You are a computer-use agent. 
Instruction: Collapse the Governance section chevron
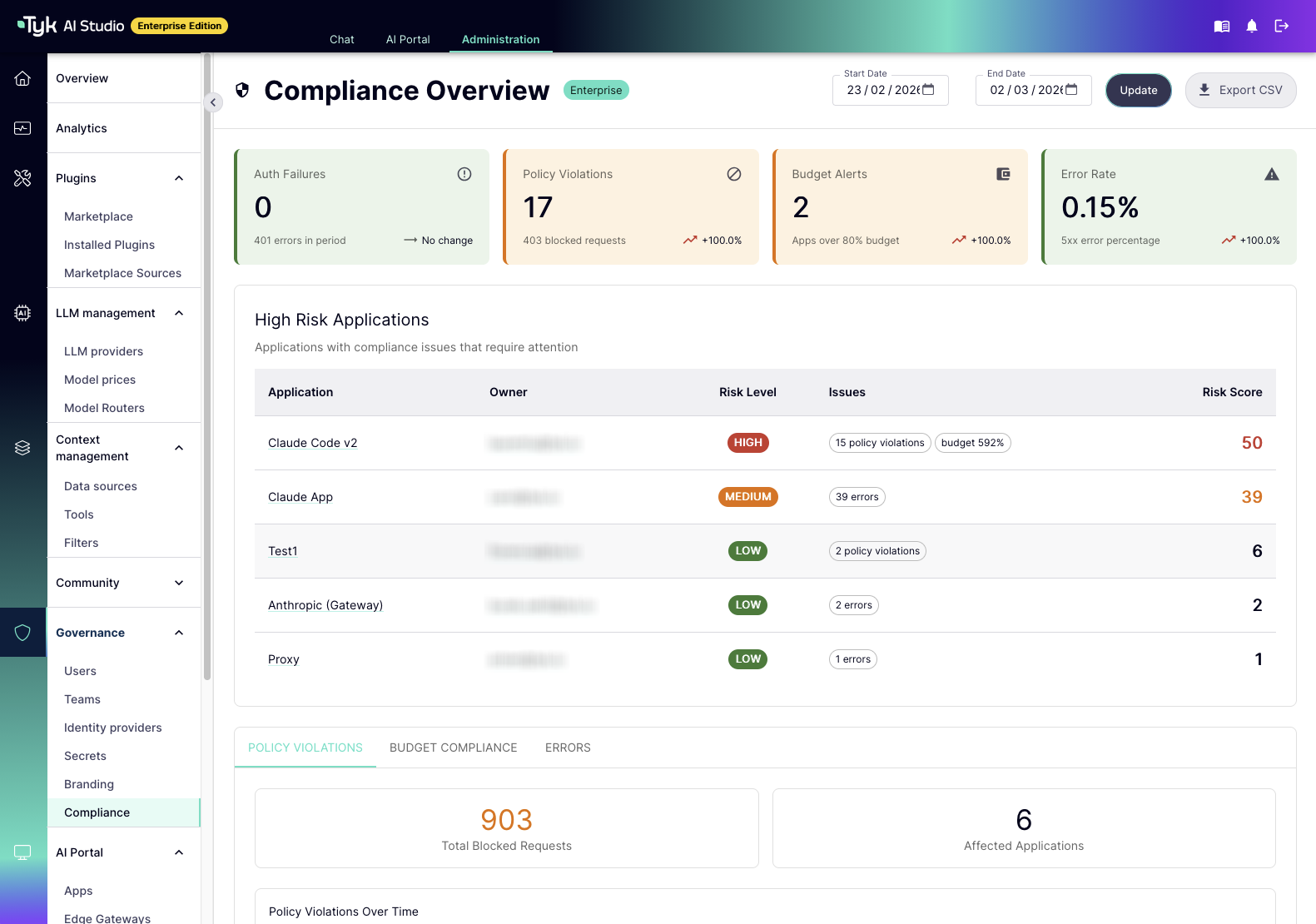(x=179, y=633)
